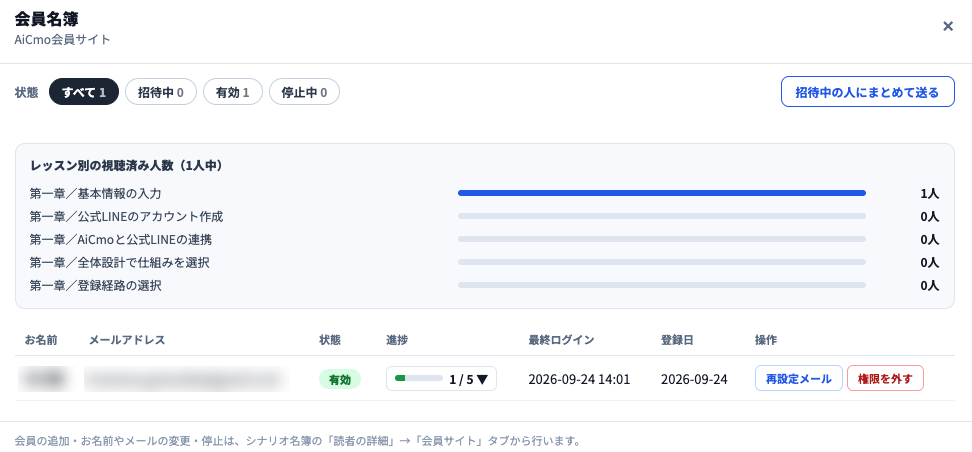
Task: Click lesson label 第一章／AiCmoと公式LINEの連携
Action: [121, 239]
